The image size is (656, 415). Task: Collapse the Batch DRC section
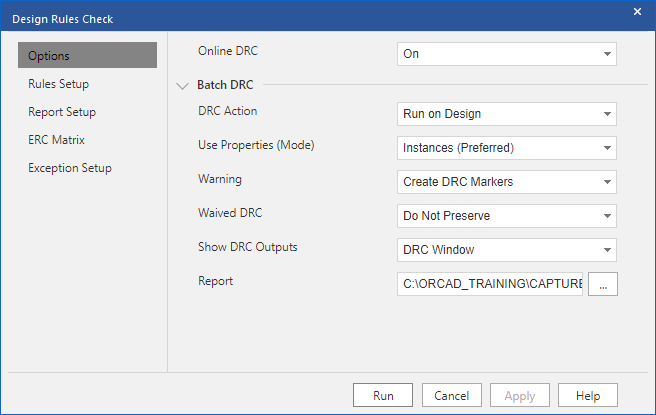[182, 86]
